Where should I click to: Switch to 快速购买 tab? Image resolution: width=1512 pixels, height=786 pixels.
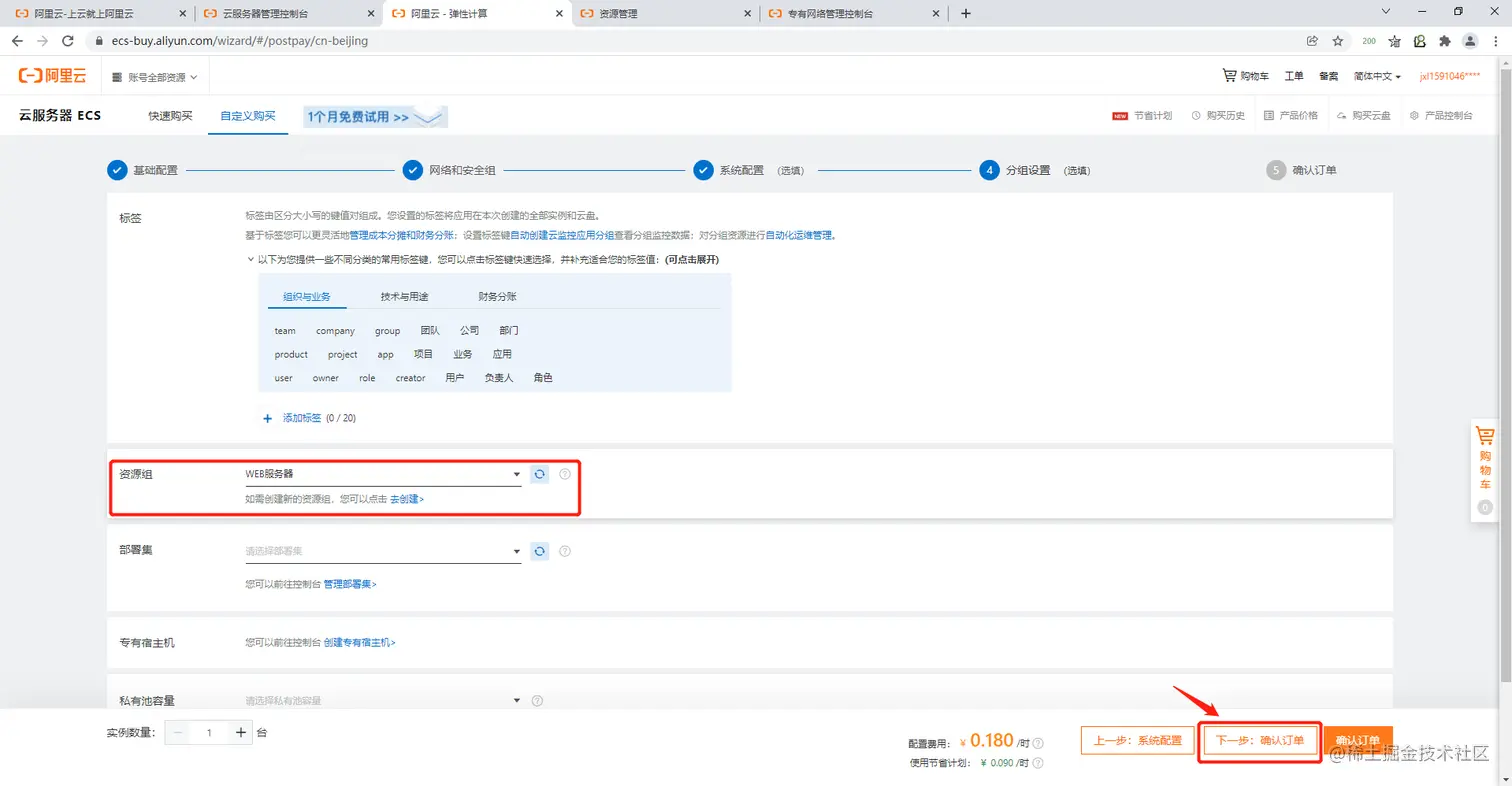pyautogui.click(x=170, y=116)
